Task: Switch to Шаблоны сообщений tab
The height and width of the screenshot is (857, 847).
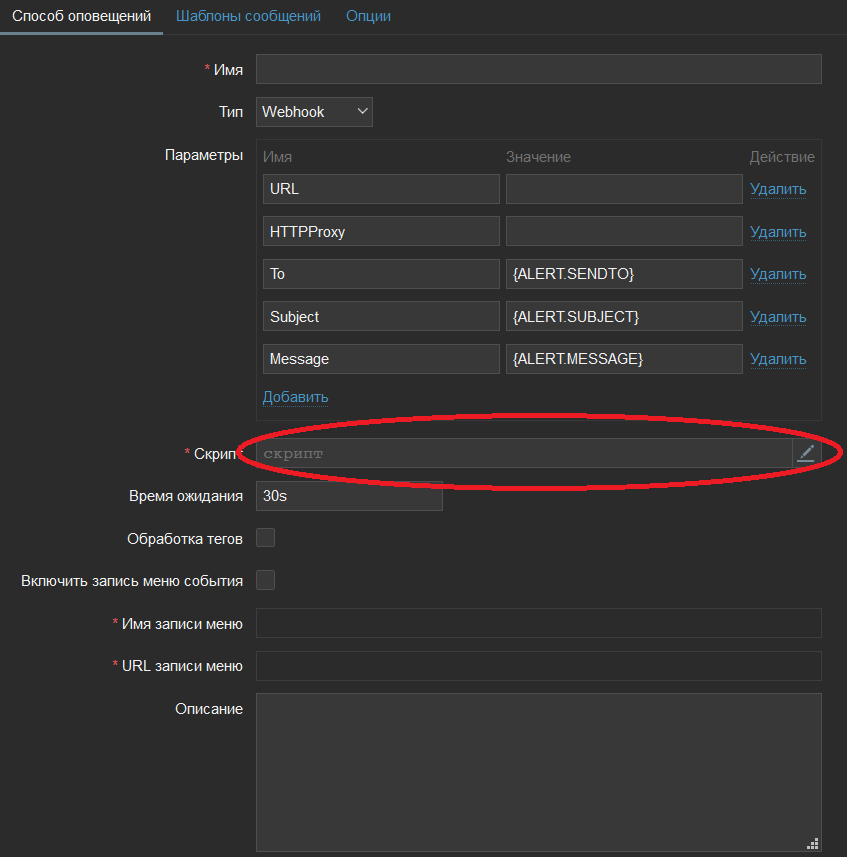Action: 248,16
